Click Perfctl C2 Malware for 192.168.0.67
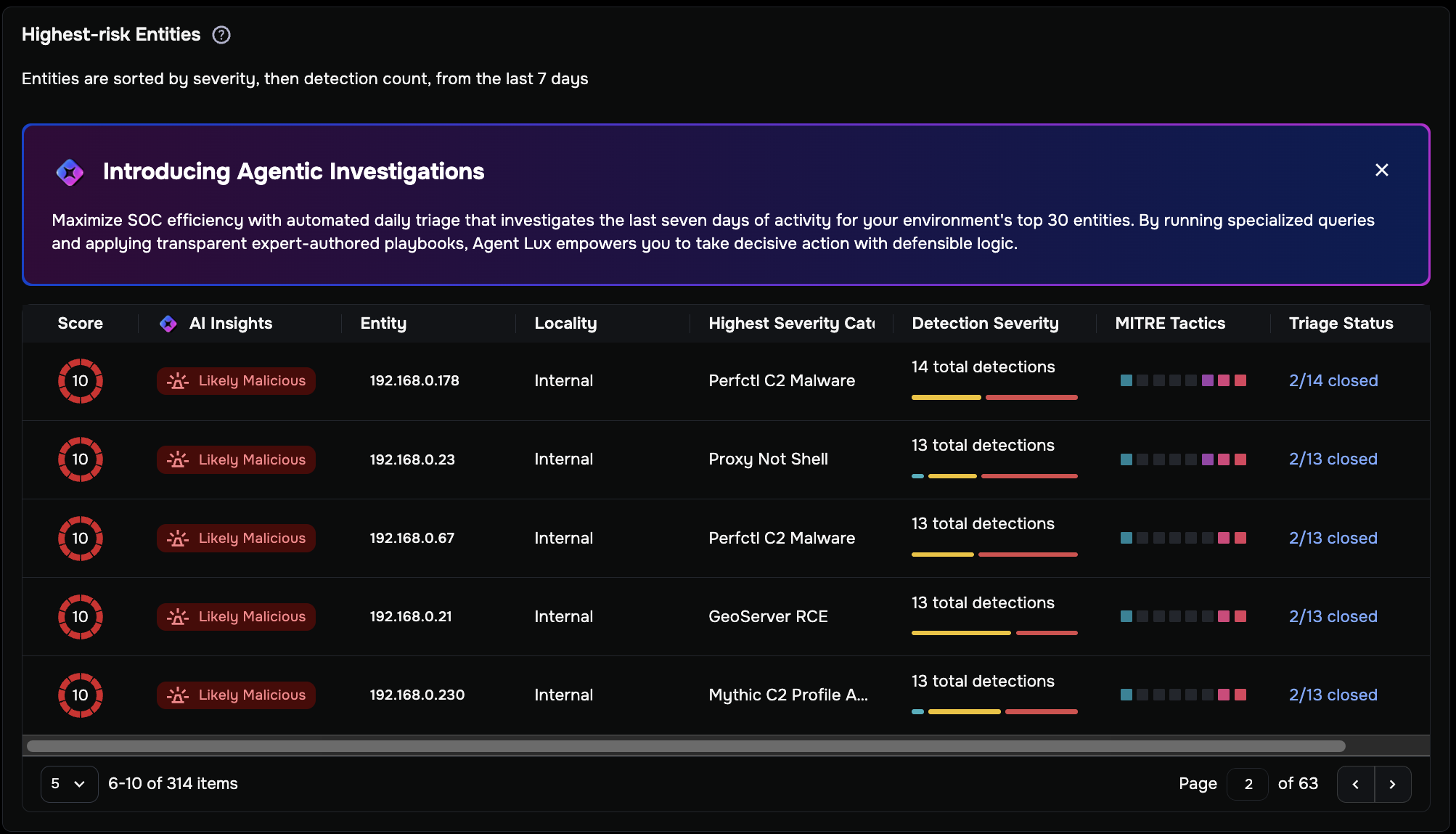 click(782, 538)
